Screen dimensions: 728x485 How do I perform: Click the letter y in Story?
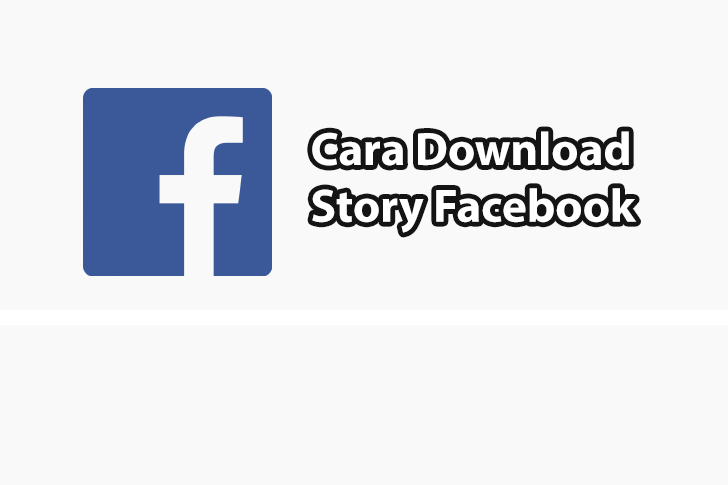408,215
